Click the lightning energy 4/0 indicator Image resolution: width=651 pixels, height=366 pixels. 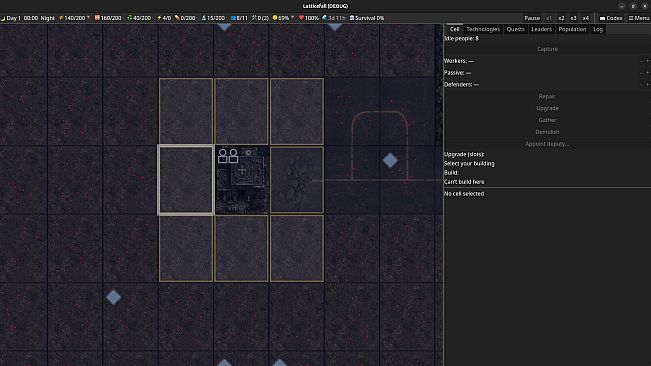pos(164,18)
